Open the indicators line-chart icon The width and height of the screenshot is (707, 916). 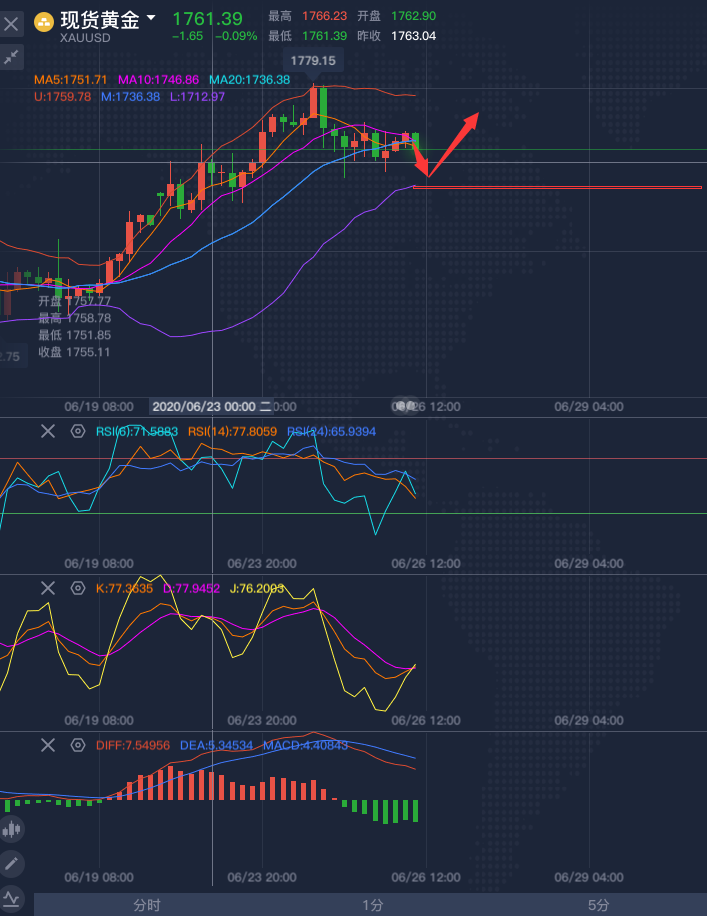[x=13, y=897]
